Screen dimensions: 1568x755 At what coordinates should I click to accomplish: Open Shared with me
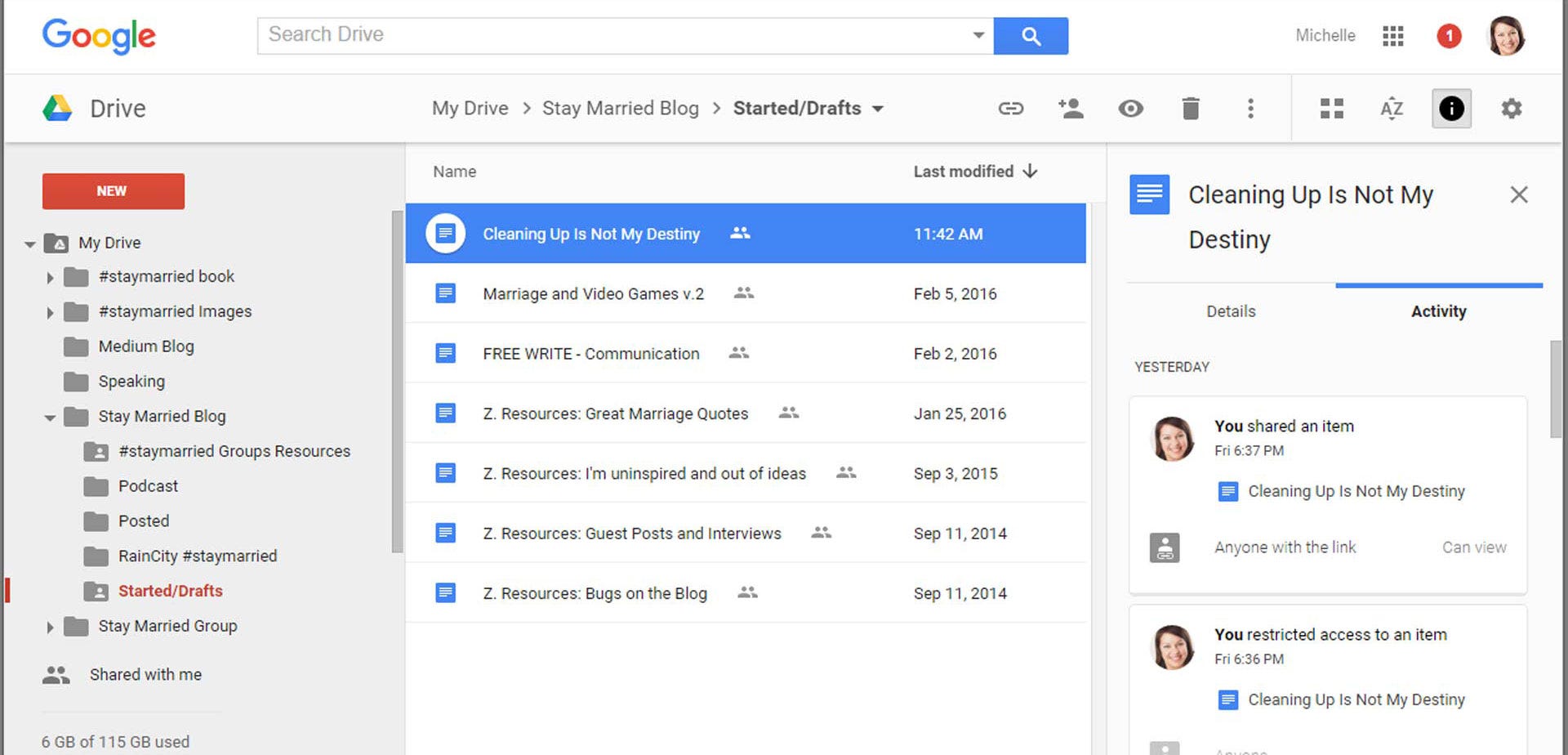(145, 675)
